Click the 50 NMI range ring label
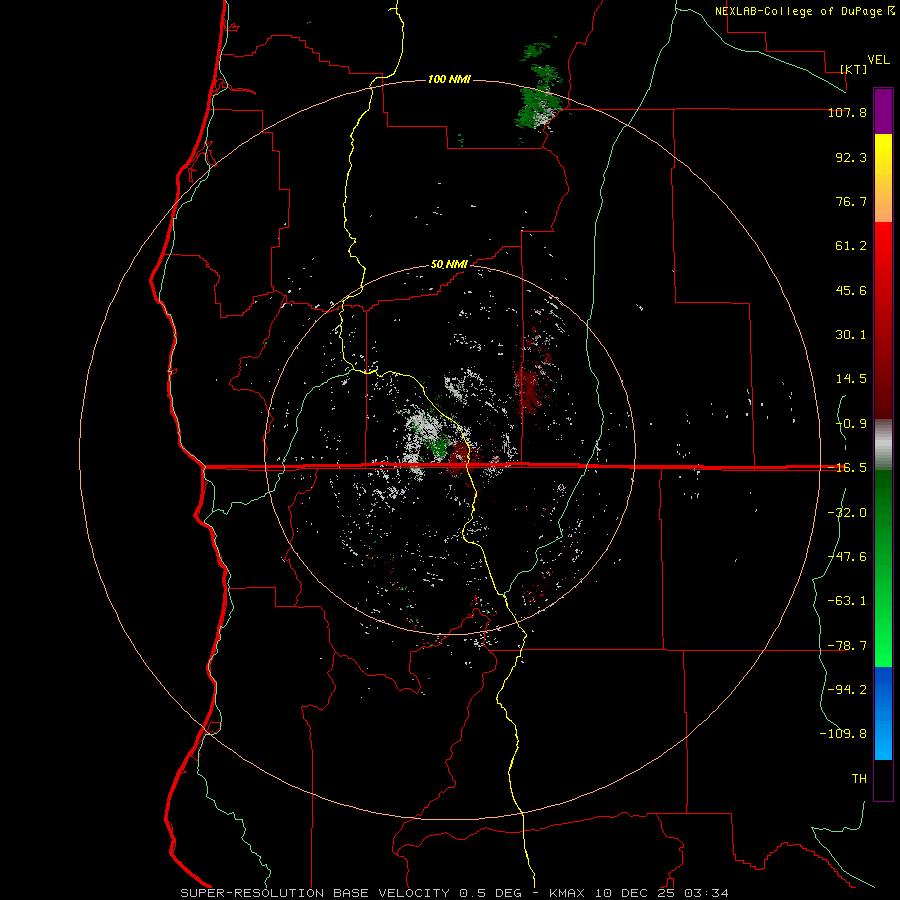This screenshot has height=900, width=900. click(449, 265)
